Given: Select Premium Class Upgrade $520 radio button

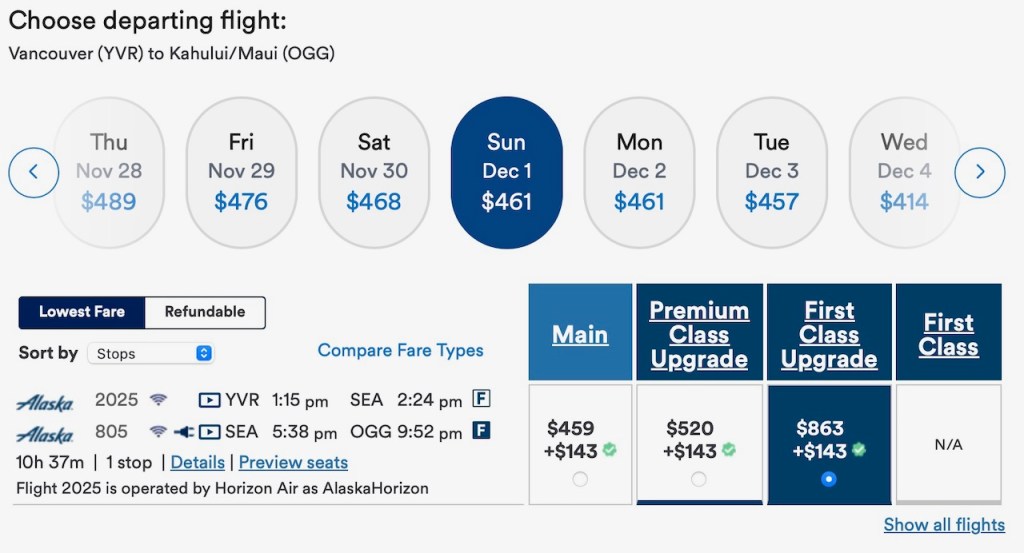Looking at the screenshot, I should 698,479.
